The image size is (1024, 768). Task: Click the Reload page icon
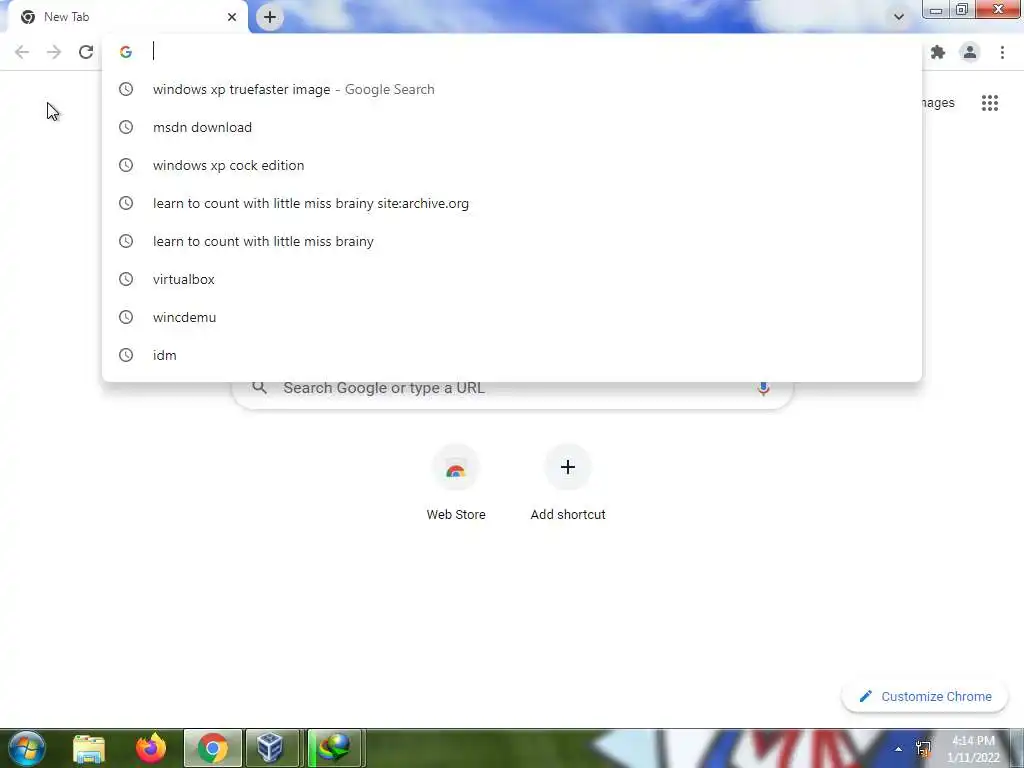click(x=86, y=52)
